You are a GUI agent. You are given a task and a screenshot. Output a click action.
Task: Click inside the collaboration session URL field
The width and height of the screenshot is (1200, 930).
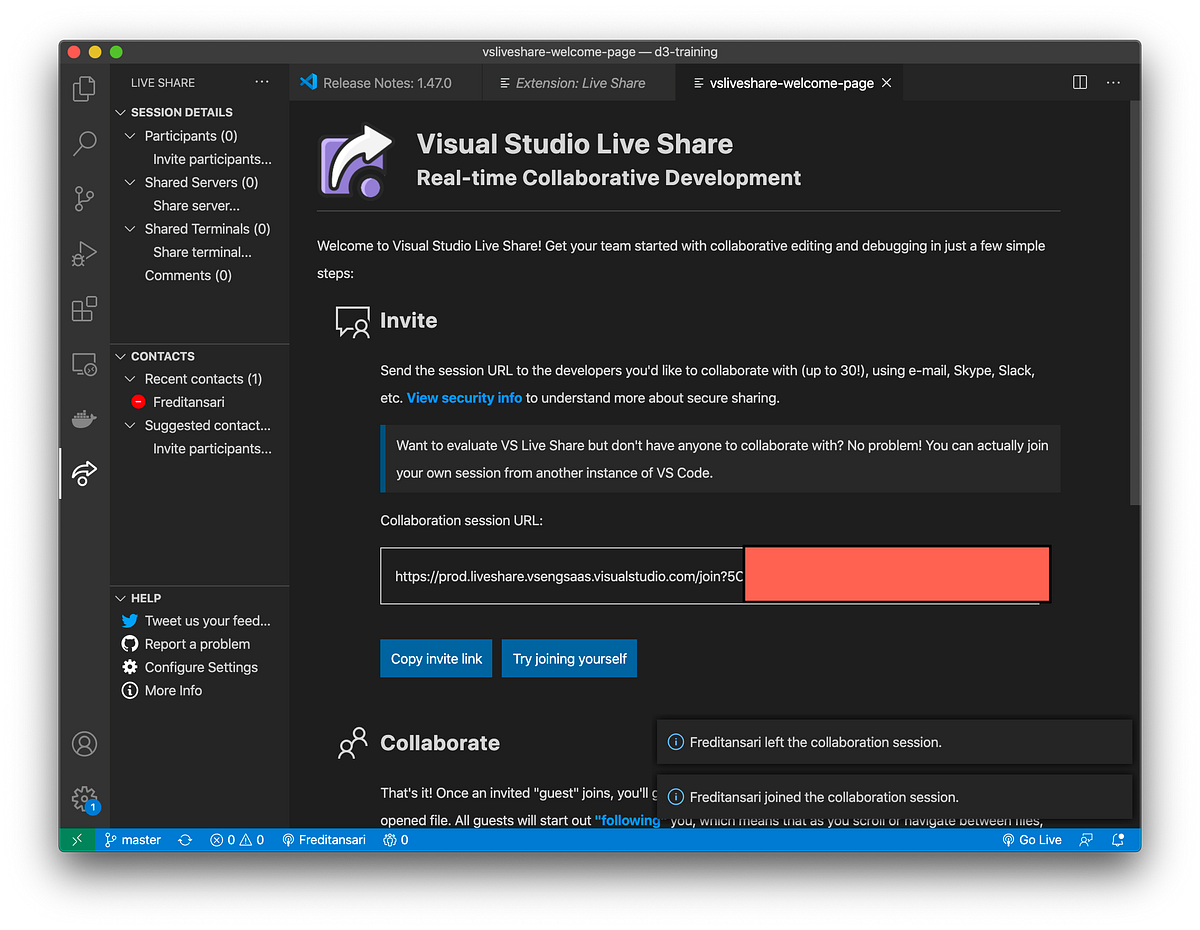(x=560, y=575)
